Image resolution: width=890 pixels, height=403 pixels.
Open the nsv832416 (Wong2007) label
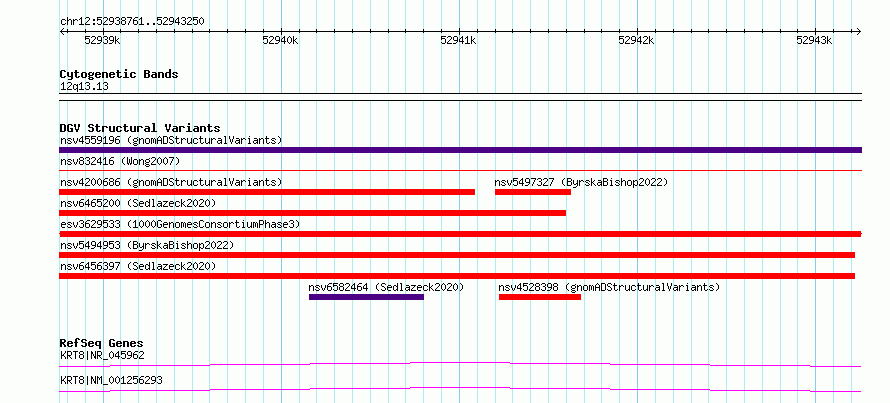120,162
